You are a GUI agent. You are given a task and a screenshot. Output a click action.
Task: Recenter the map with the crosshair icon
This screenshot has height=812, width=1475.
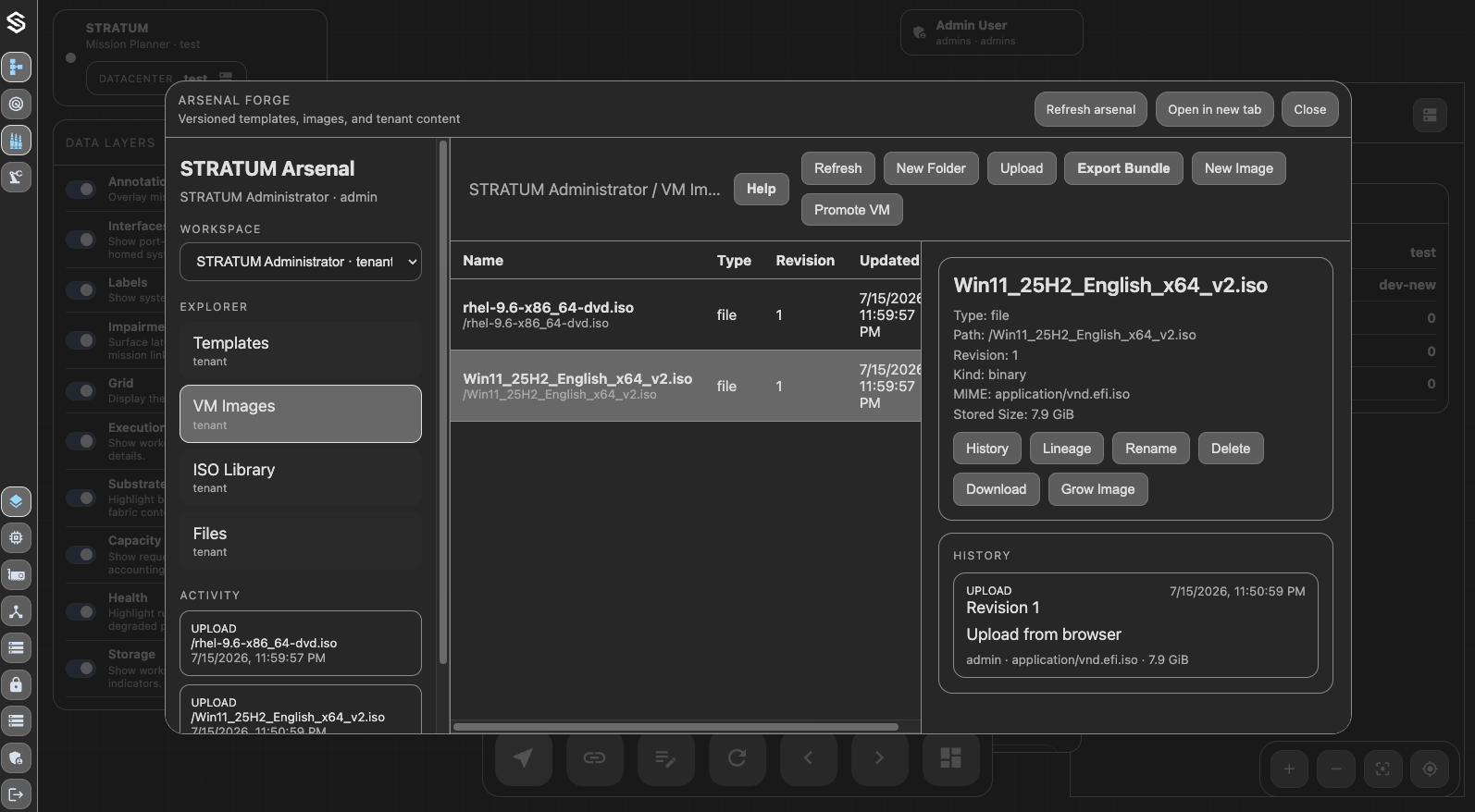tap(1430, 769)
